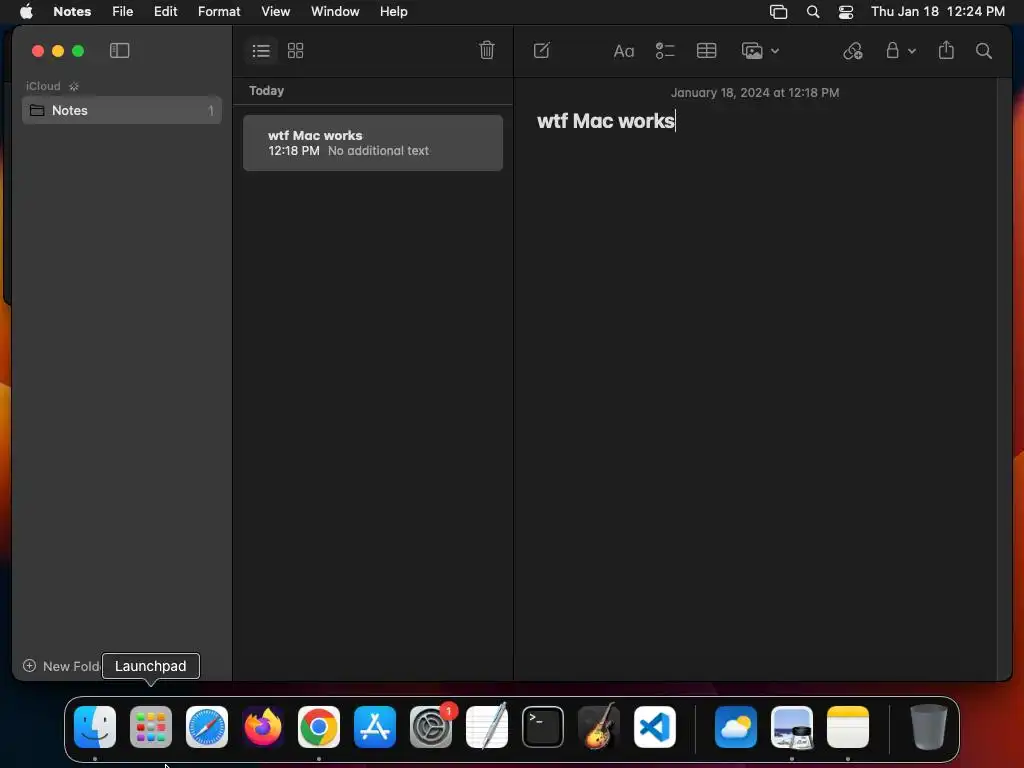The height and width of the screenshot is (768, 1024).
Task: Open the File menu
Action: pos(123,11)
